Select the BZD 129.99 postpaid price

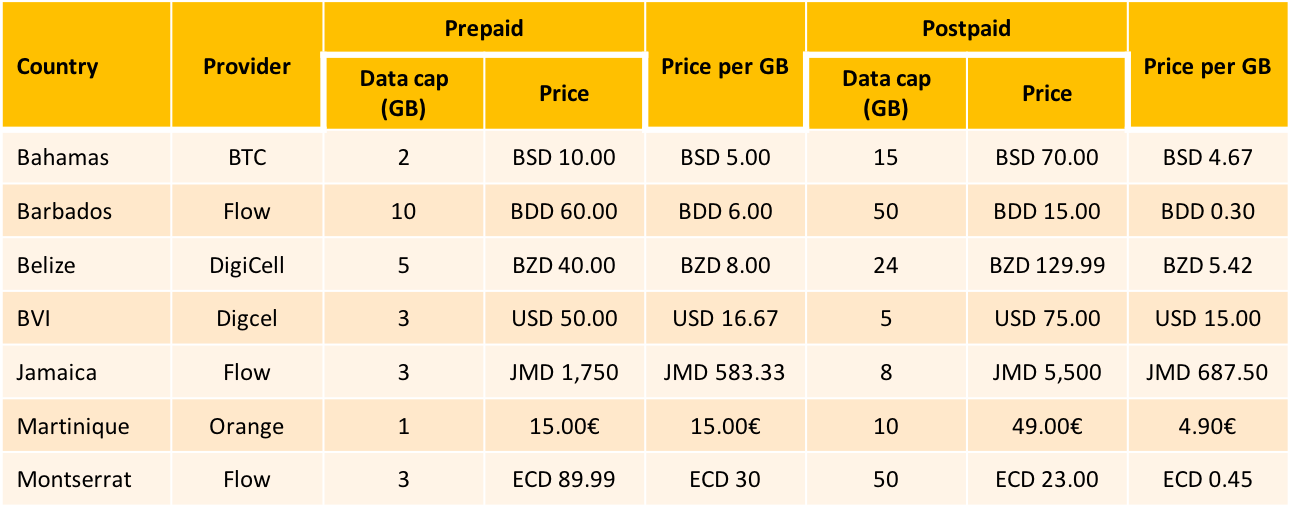point(1047,265)
